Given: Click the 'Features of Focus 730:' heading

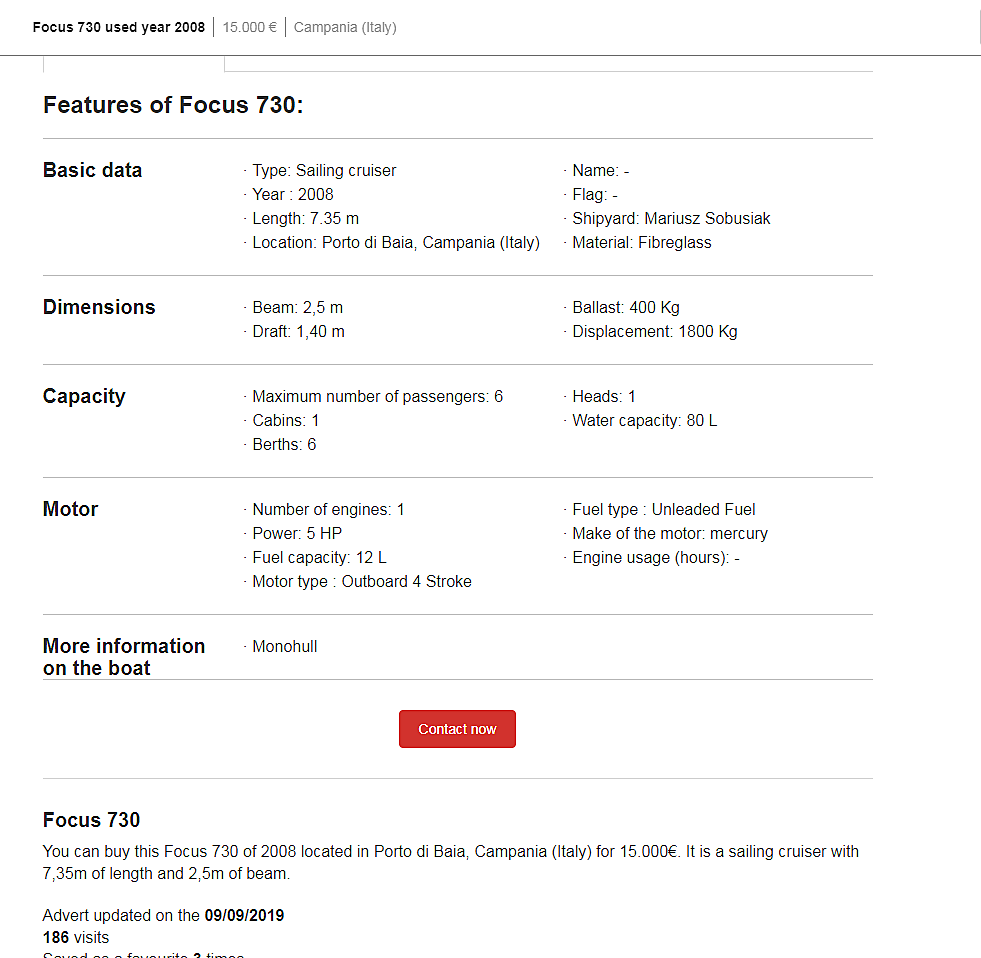Looking at the screenshot, I should pyautogui.click(x=173, y=105).
